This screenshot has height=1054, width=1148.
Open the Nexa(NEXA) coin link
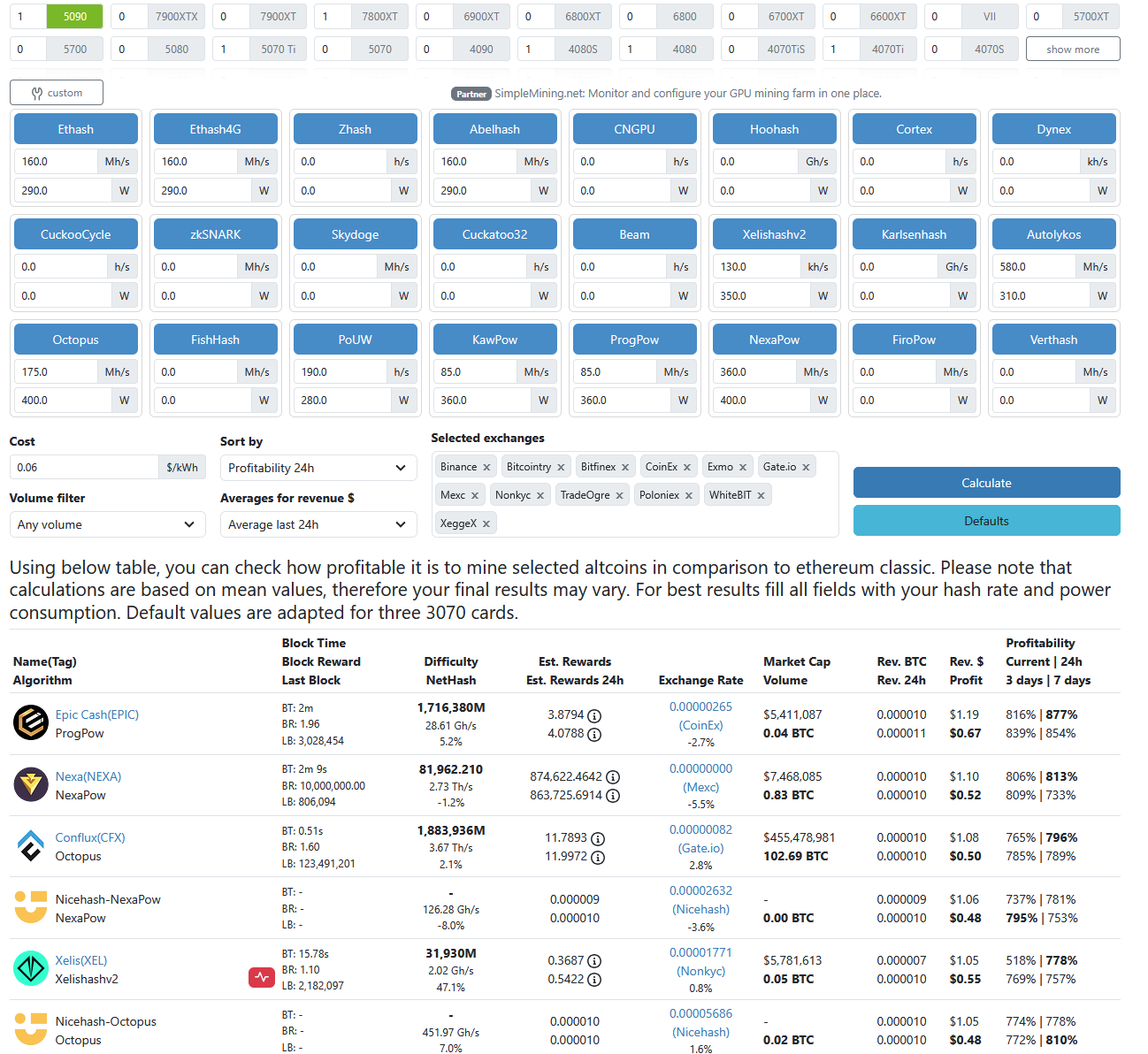88,776
